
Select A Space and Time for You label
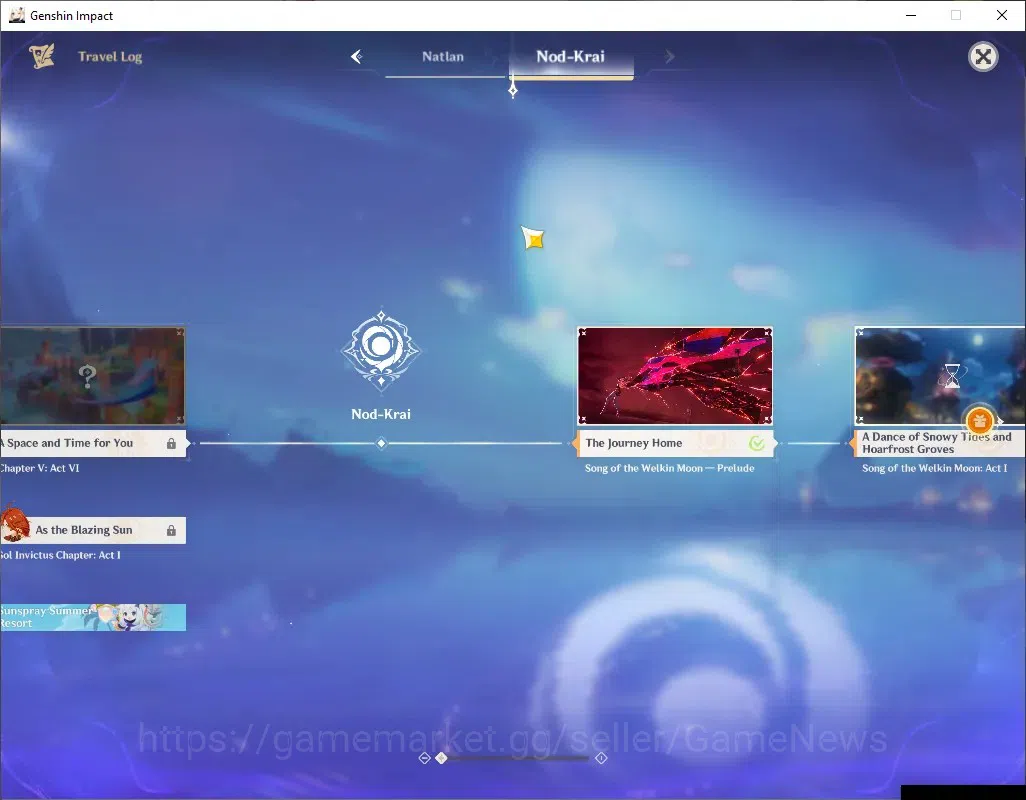(93, 443)
